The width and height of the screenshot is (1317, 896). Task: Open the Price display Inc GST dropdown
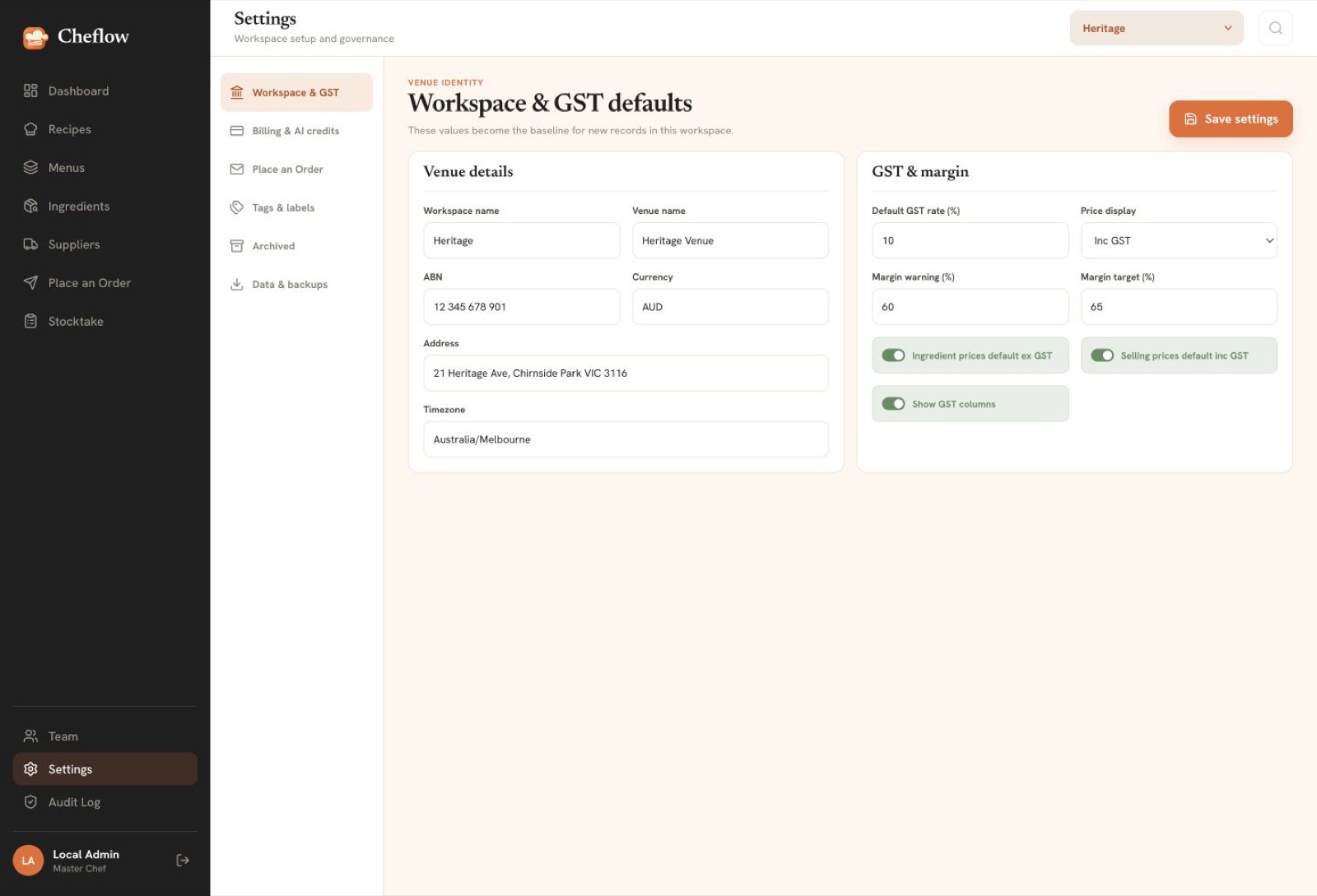tap(1179, 240)
